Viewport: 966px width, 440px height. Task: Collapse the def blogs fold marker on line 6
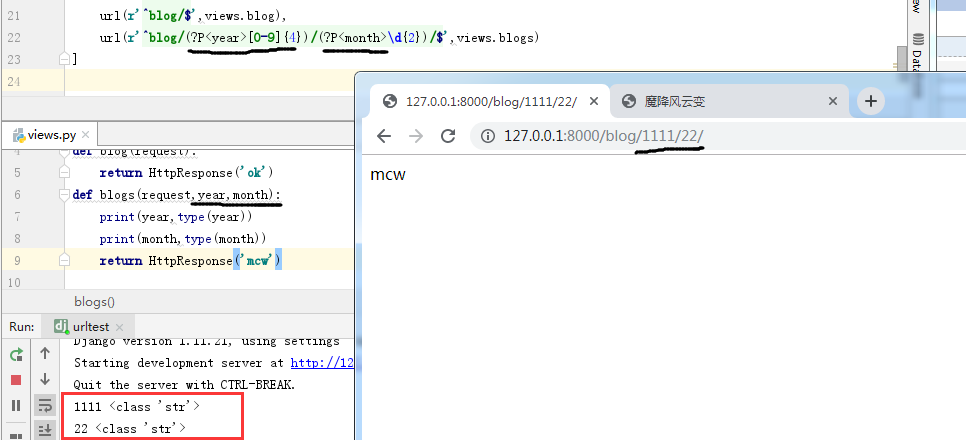[x=64, y=195]
